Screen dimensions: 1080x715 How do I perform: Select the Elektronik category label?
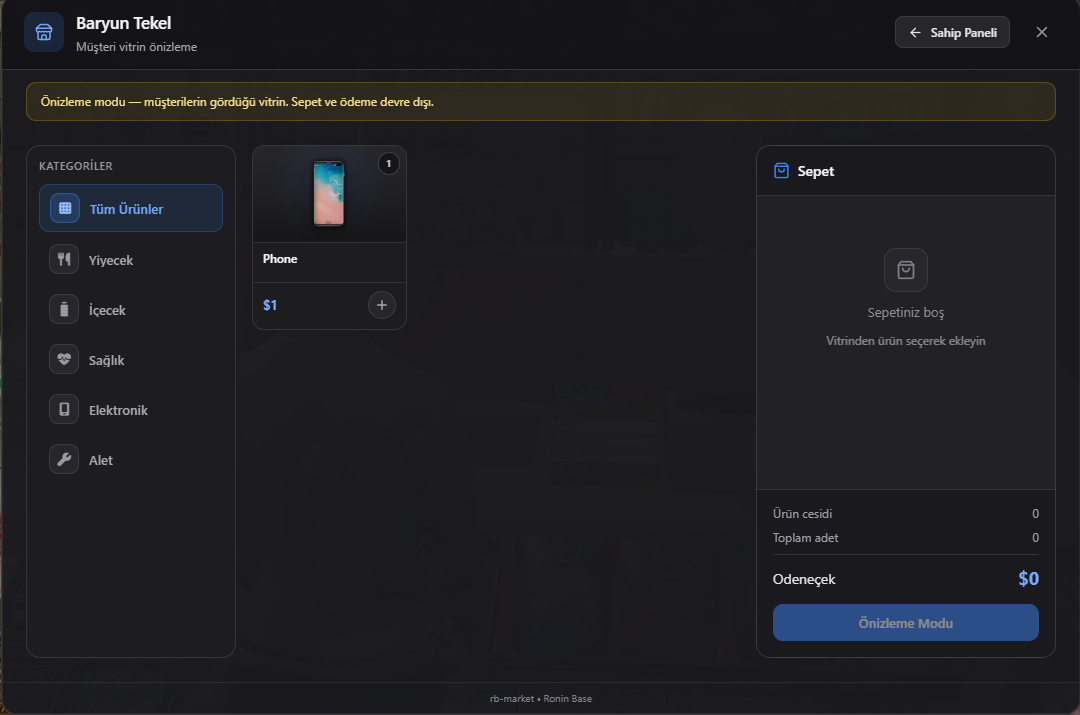118,411
